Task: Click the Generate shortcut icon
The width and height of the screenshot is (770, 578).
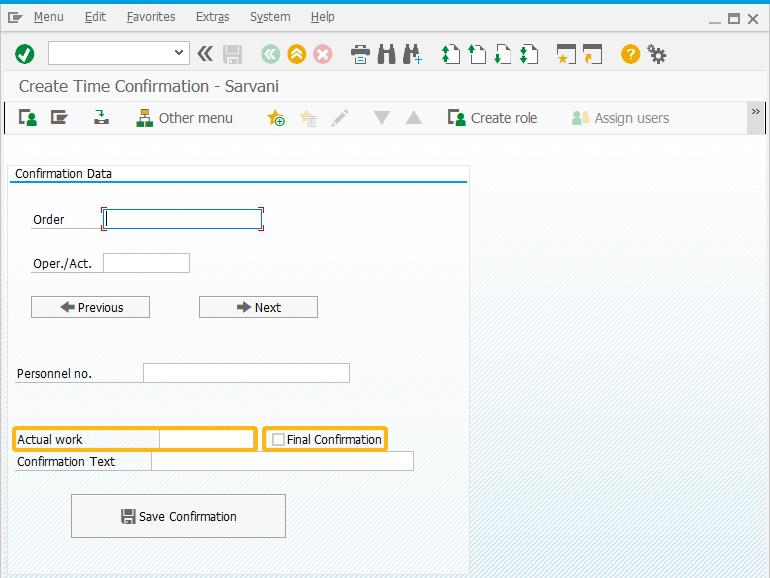Action: point(592,54)
